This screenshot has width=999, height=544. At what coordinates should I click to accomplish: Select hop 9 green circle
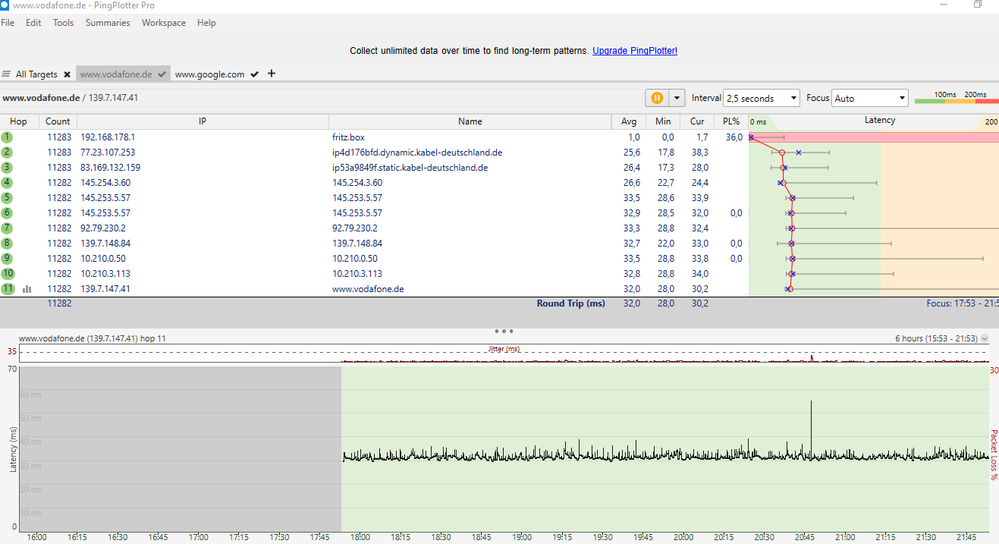click(7, 258)
